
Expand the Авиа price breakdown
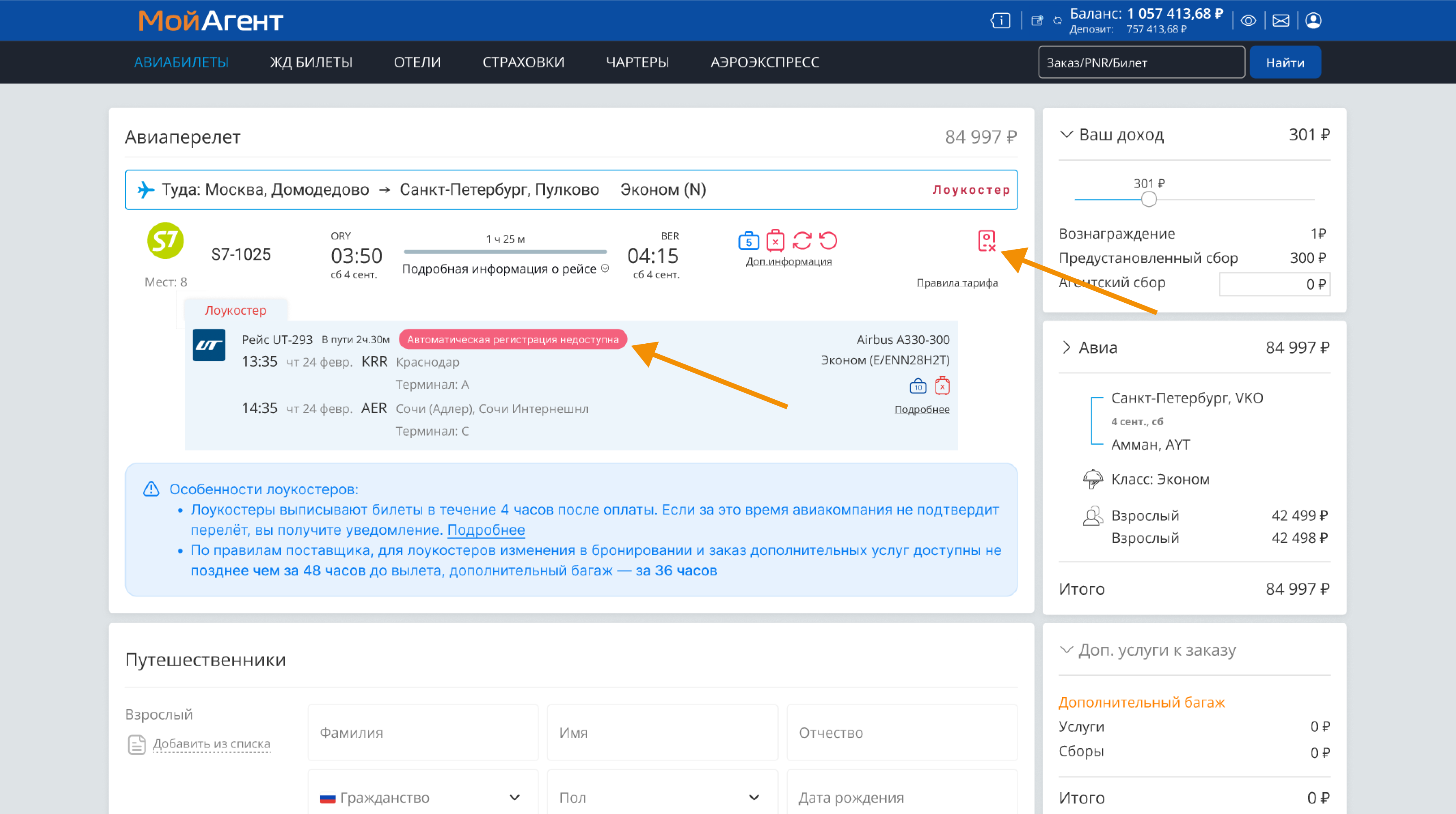(x=1066, y=347)
